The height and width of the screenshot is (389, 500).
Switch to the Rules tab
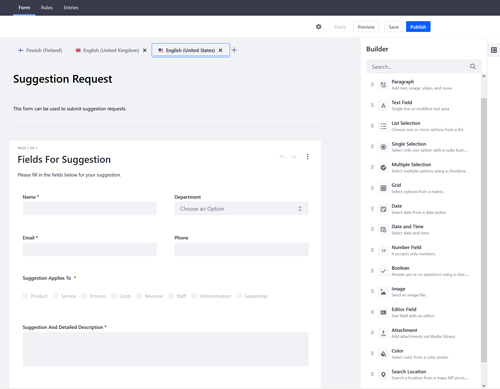point(47,7)
